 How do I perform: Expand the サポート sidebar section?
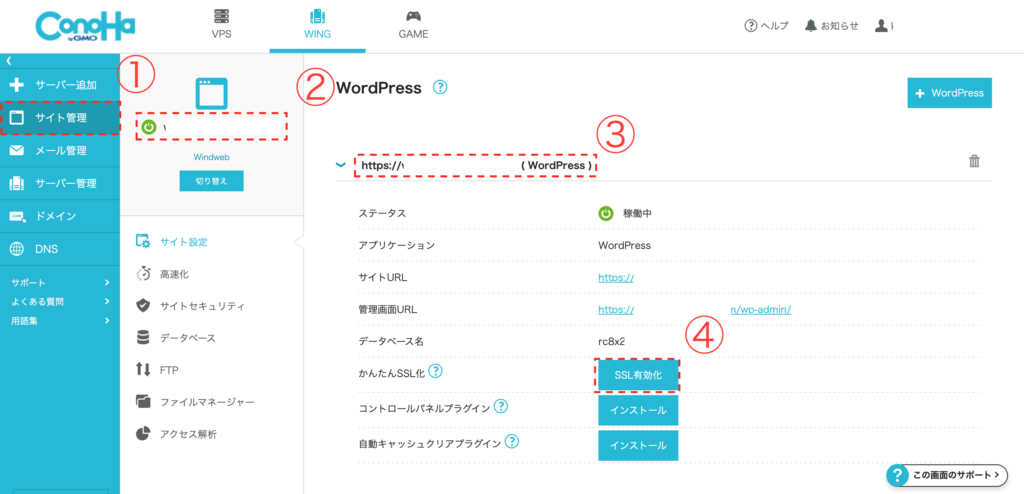click(59, 283)
